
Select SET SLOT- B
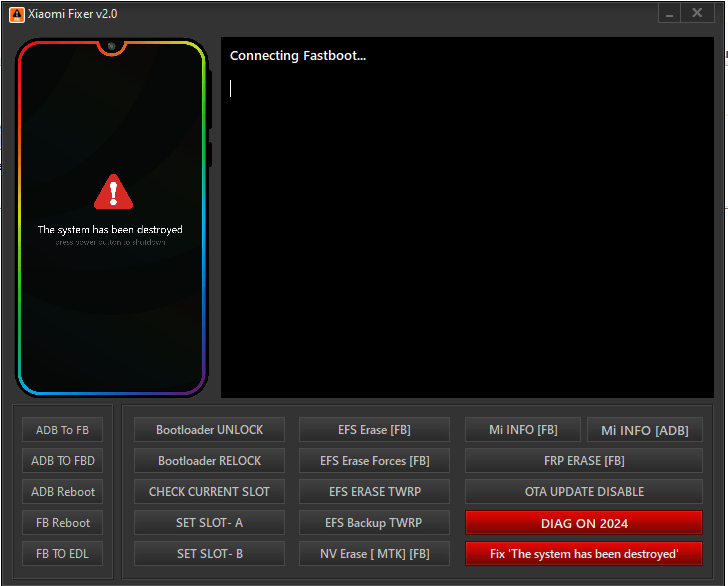point(209,553)
